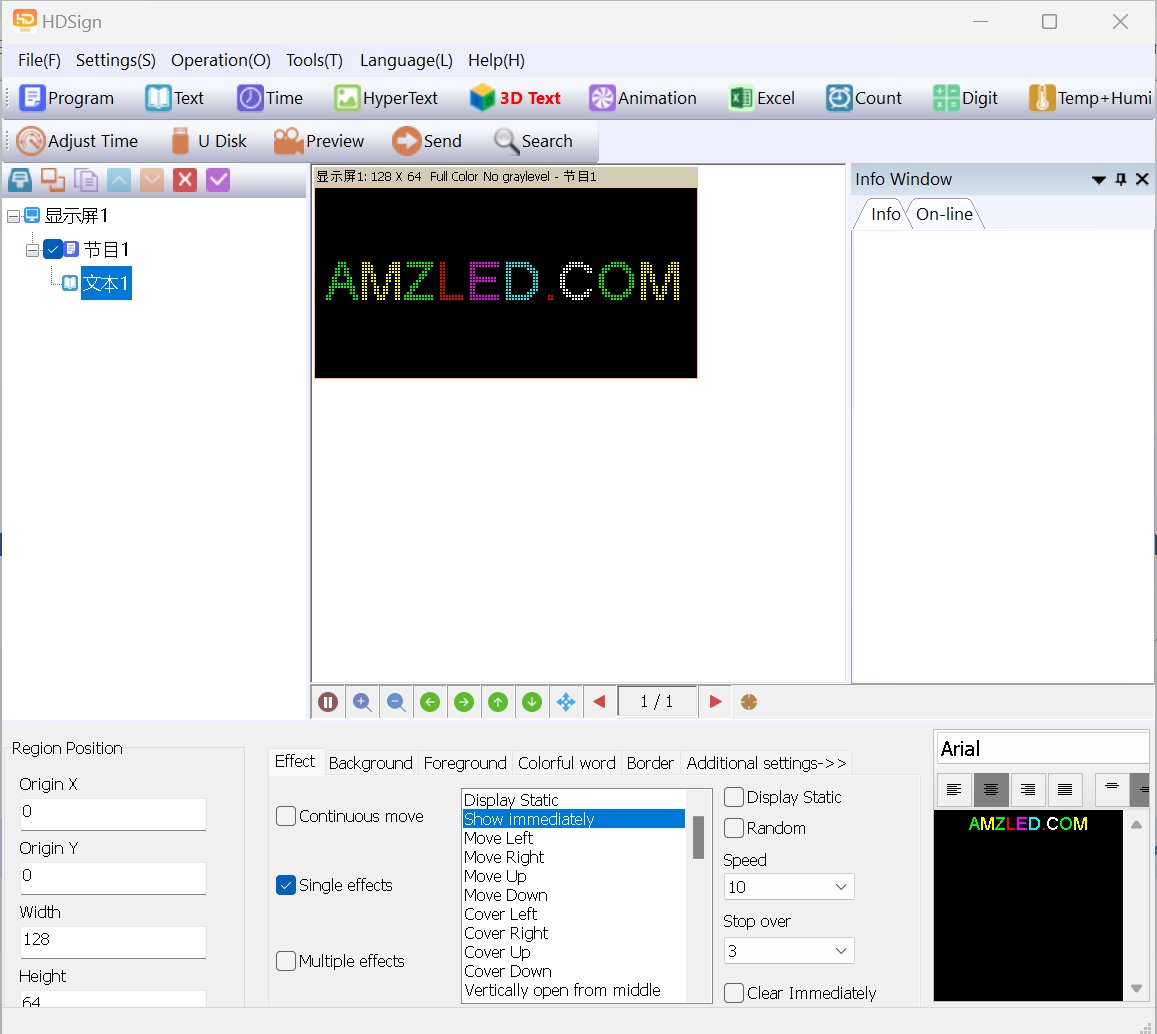
Task: Search for devices
Action: (x=533, y=141)
